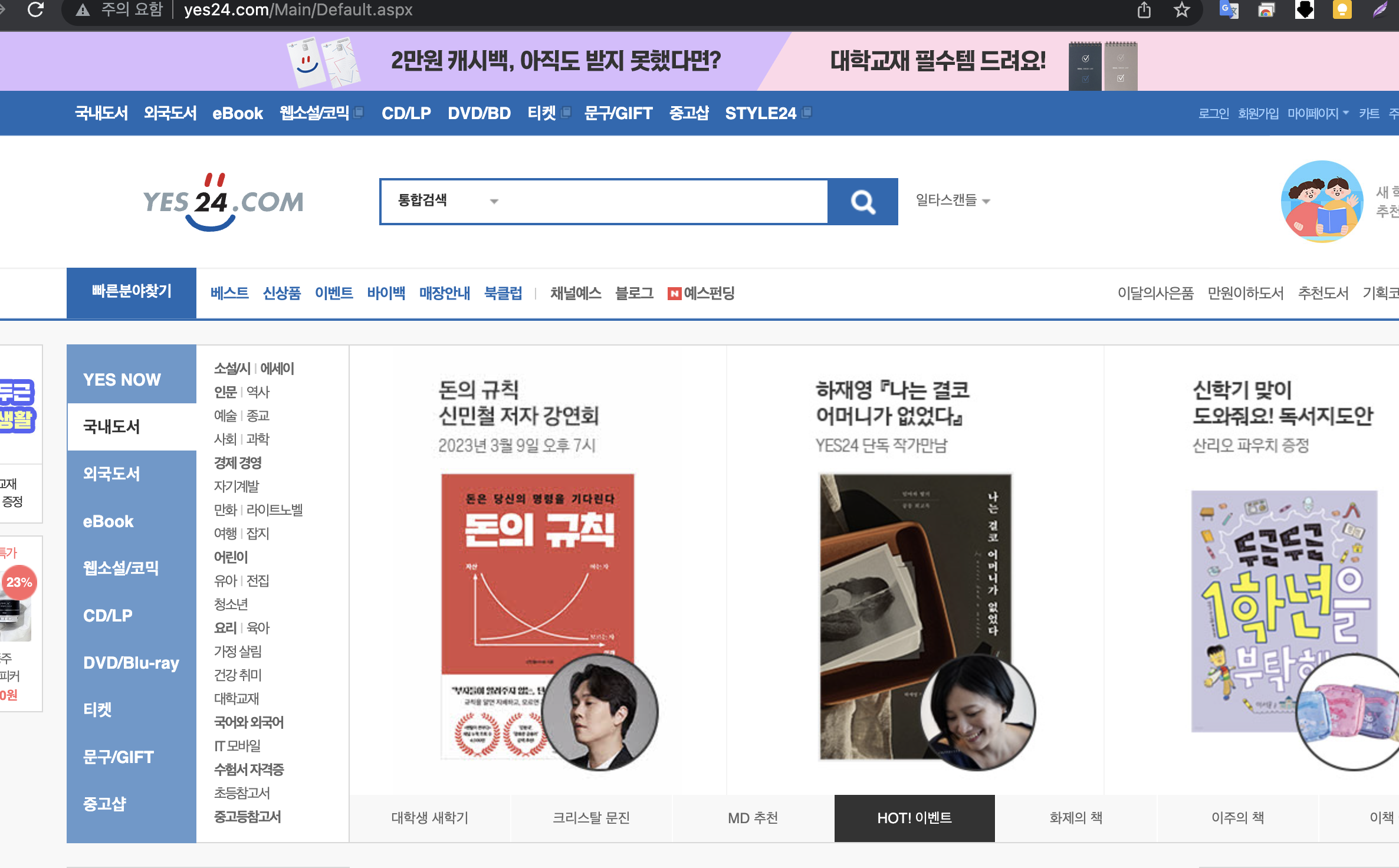
Task: Click the share icon in the address bar
Action: coord(1144,10)
